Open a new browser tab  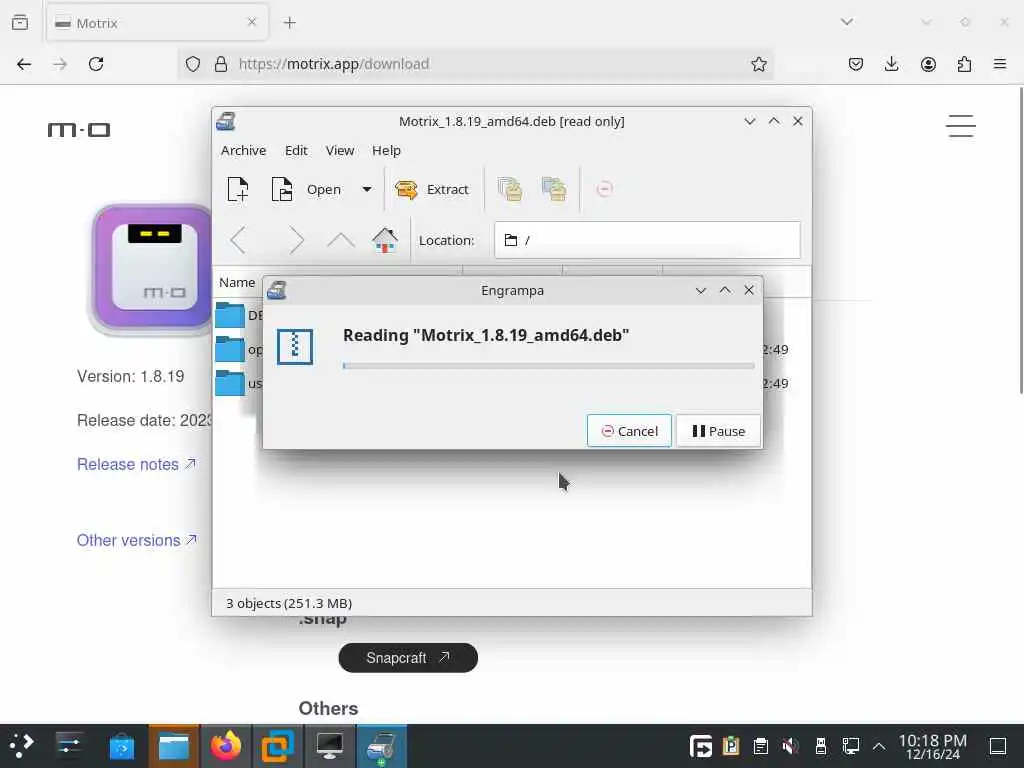click(289, 23)
